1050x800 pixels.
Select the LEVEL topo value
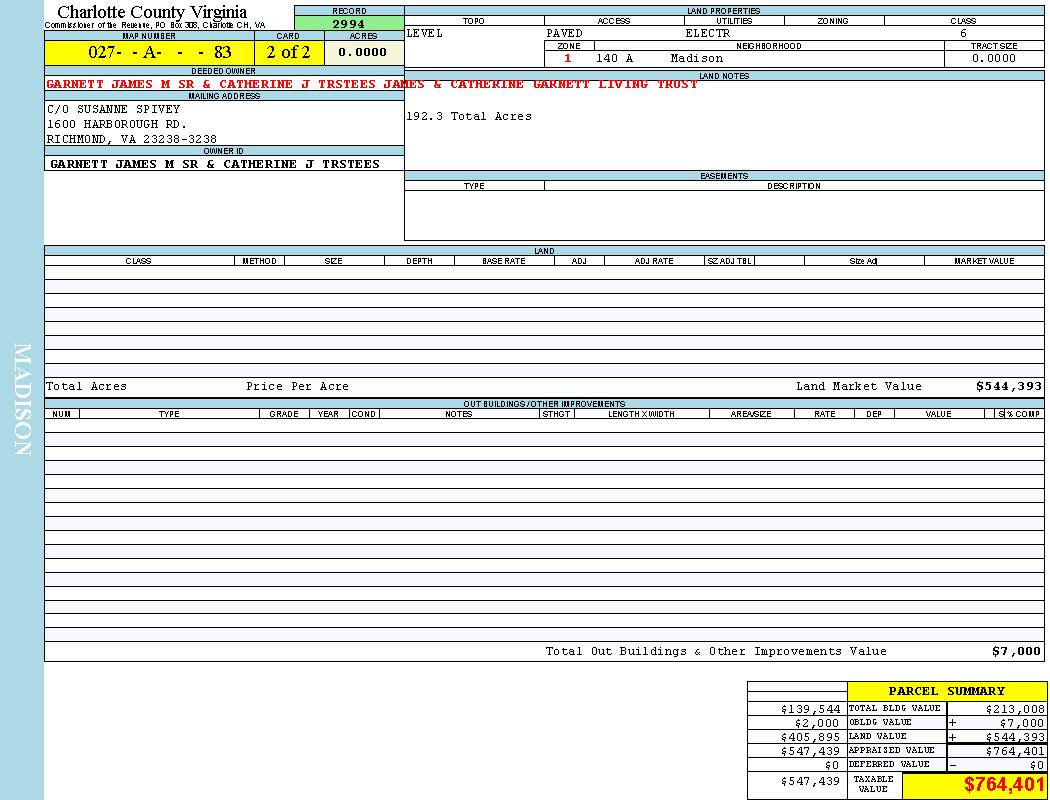click(425, 33)
